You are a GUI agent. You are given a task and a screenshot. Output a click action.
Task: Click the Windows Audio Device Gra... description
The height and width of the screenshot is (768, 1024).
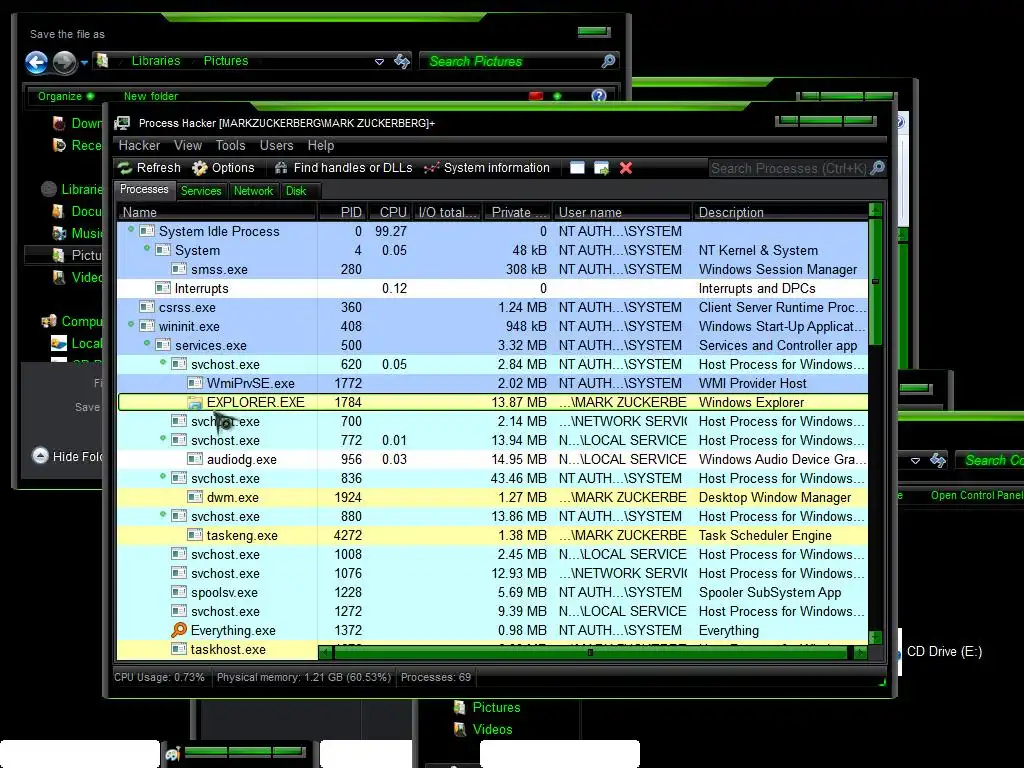[x=781, y=459]
